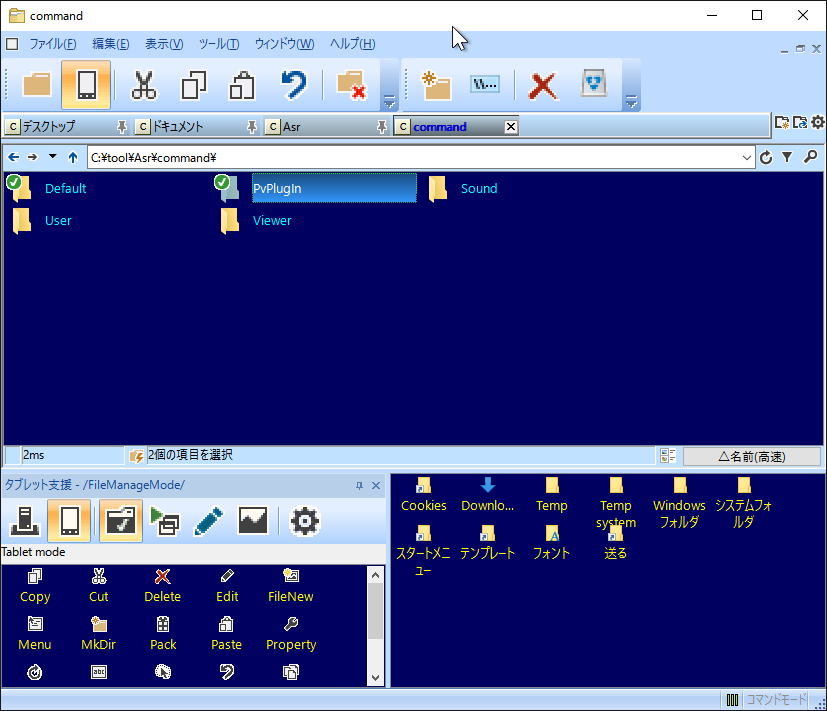Toggle the tablet mode button in top toolbar
The image size is (827, 711).
85,85
